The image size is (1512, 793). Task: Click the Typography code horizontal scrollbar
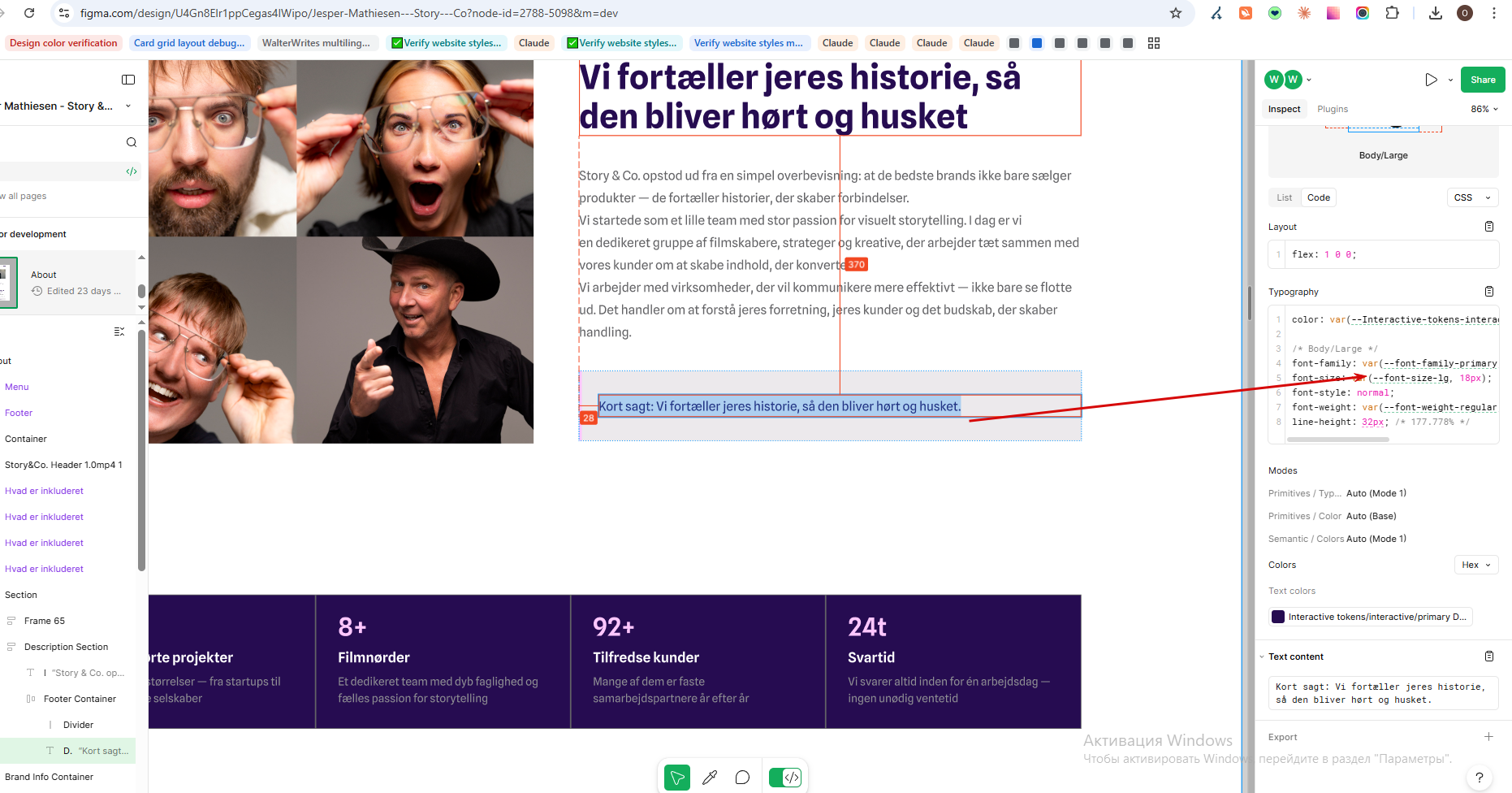point(1338,440)
